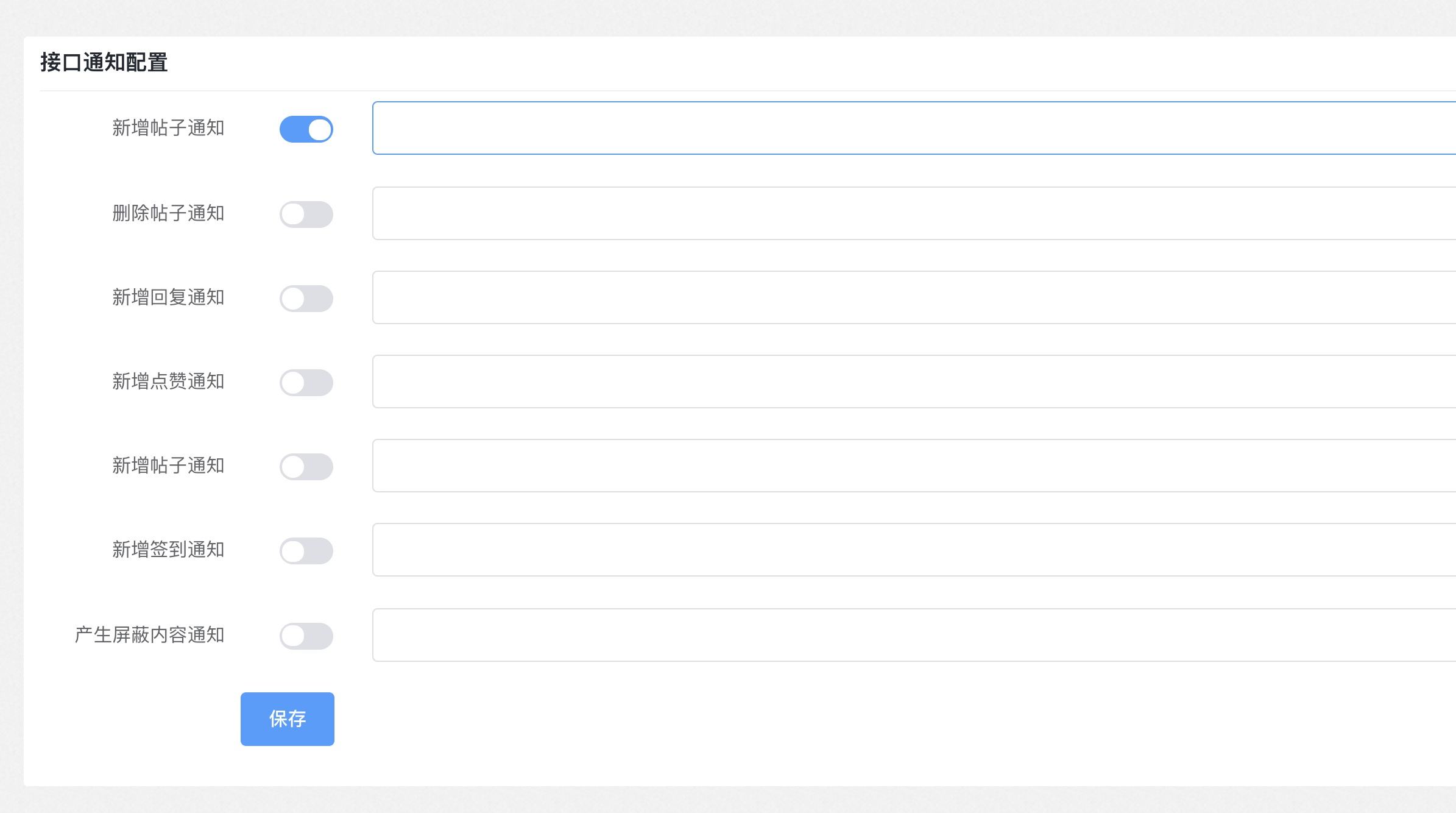Toggle on 产生屏蔽内容通知 switch

pyautogui.click(x=306, y=636)
